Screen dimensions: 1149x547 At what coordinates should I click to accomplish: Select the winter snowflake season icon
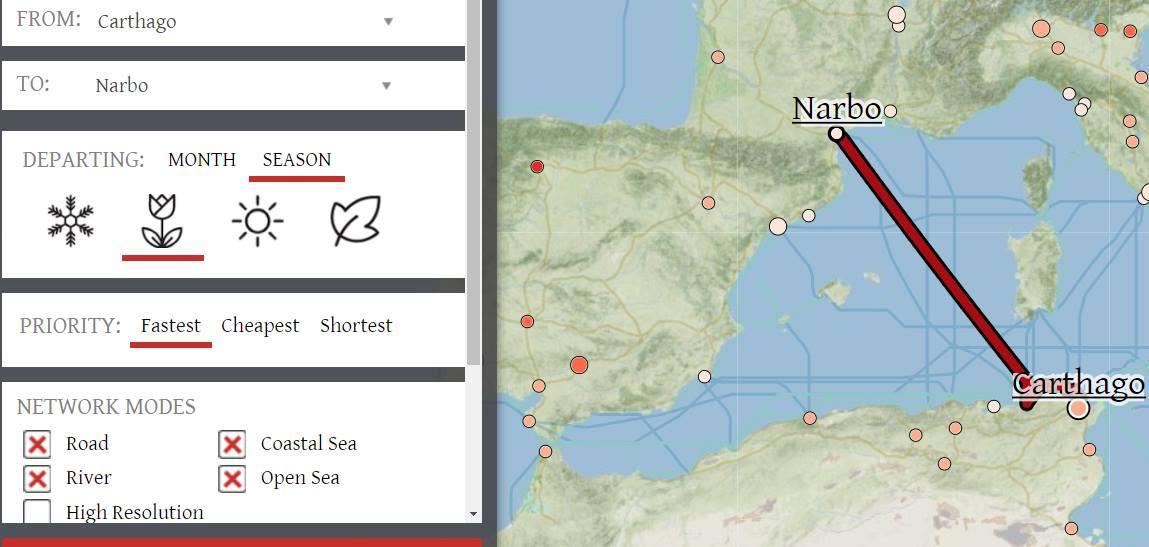[x=71, y=220]
